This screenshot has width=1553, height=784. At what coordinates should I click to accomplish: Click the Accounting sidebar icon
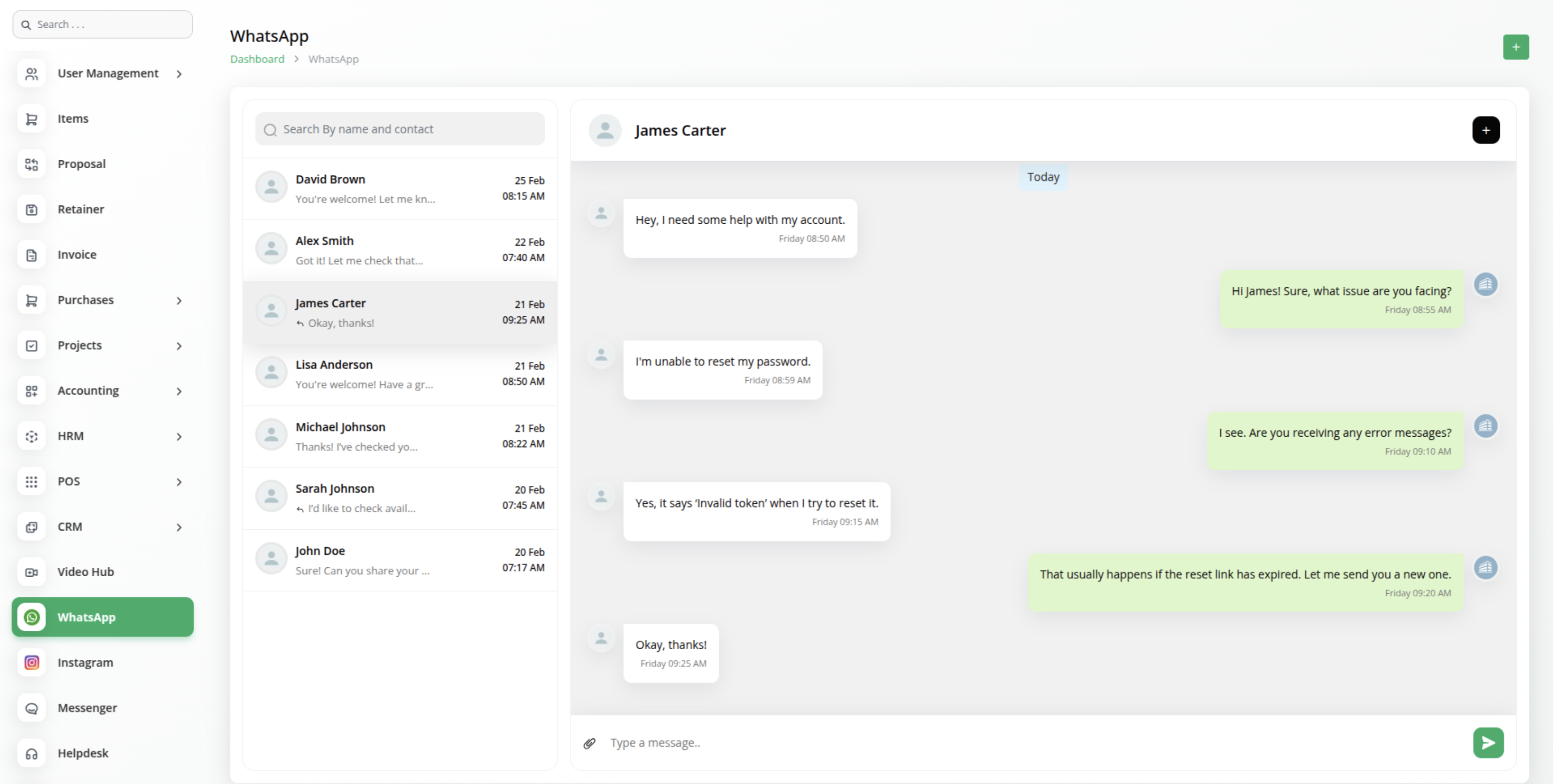[x=31, y=391]
